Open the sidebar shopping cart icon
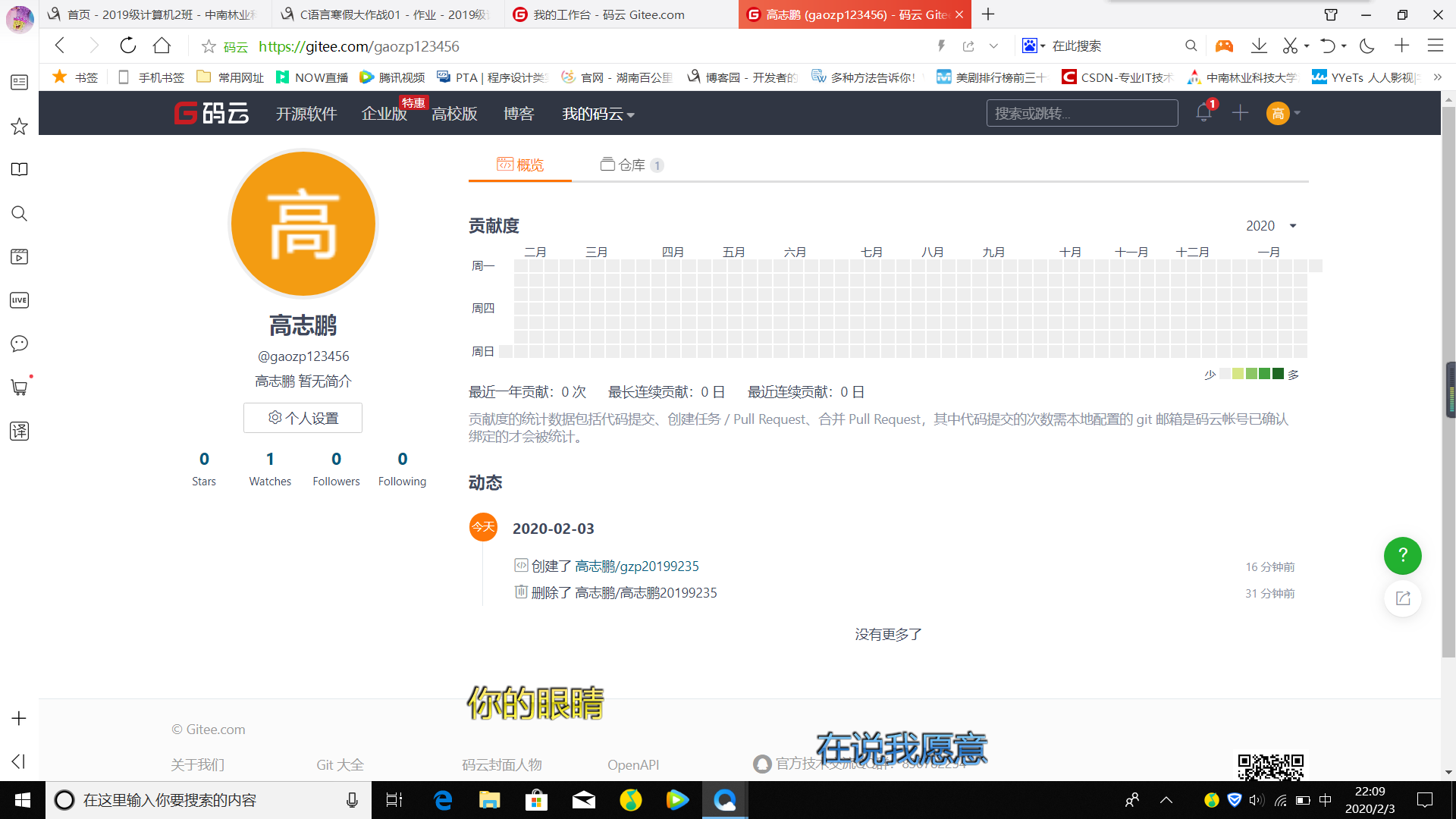This screenshot has width=1456, height=819. pyautogui.click(x=19, y=388)
